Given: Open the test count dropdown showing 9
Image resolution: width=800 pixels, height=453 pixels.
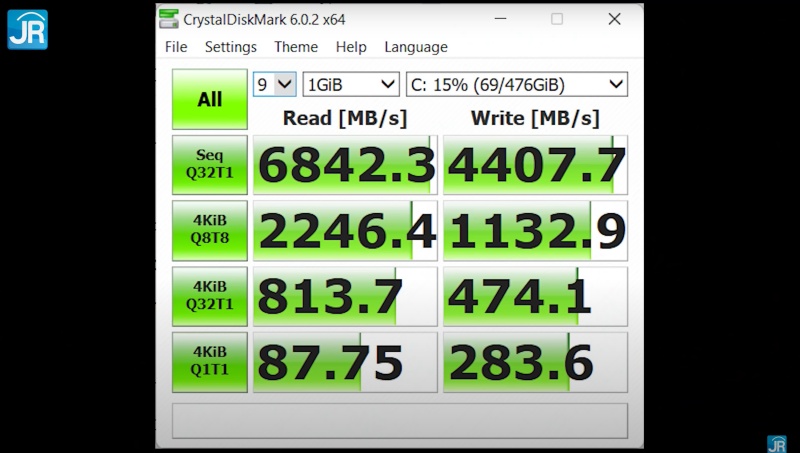Looking at the screenshot, I should coord(275,84).
